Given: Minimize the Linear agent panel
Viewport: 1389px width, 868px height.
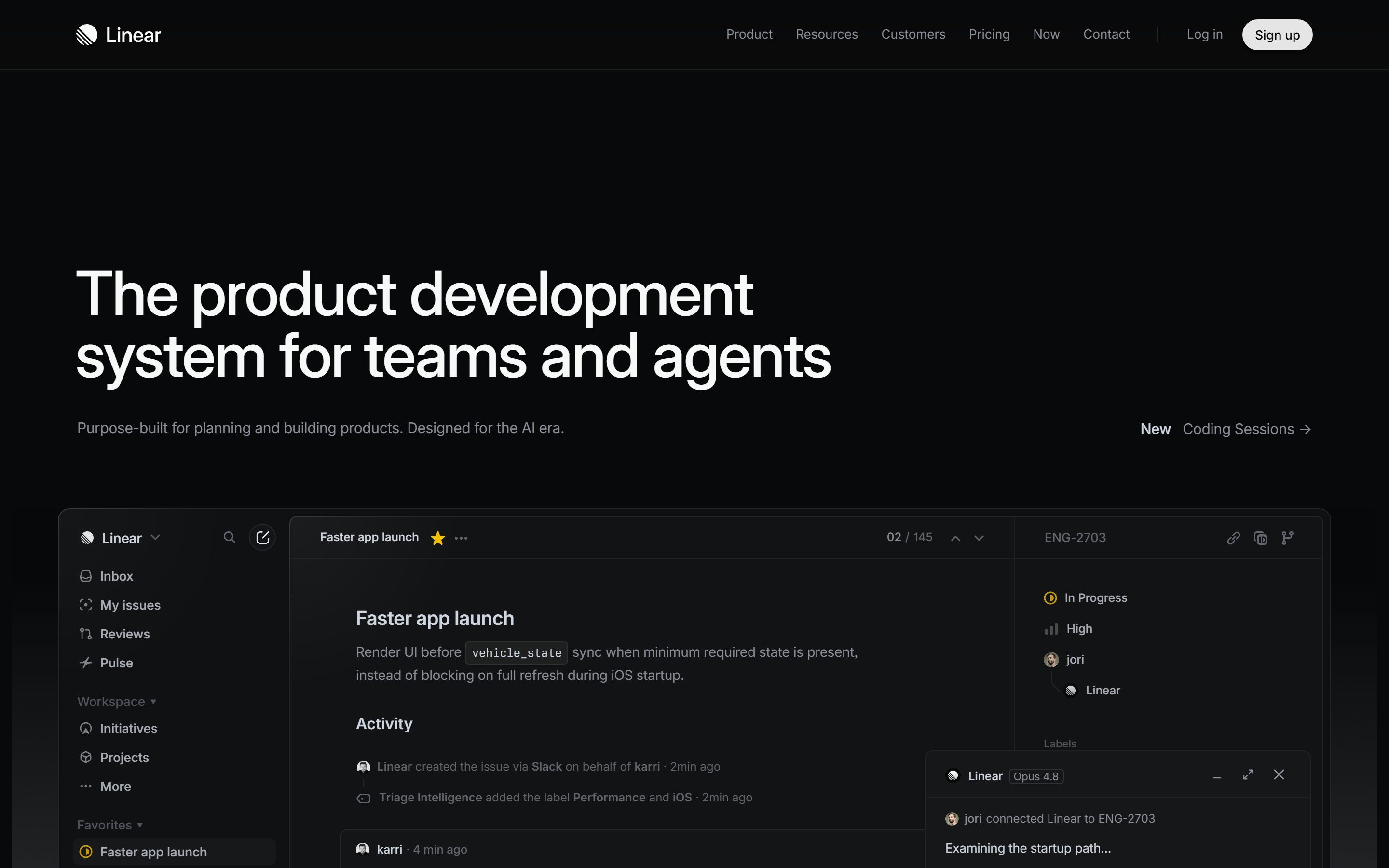Looking at the screenshot, I should [x=1217, y=777].
